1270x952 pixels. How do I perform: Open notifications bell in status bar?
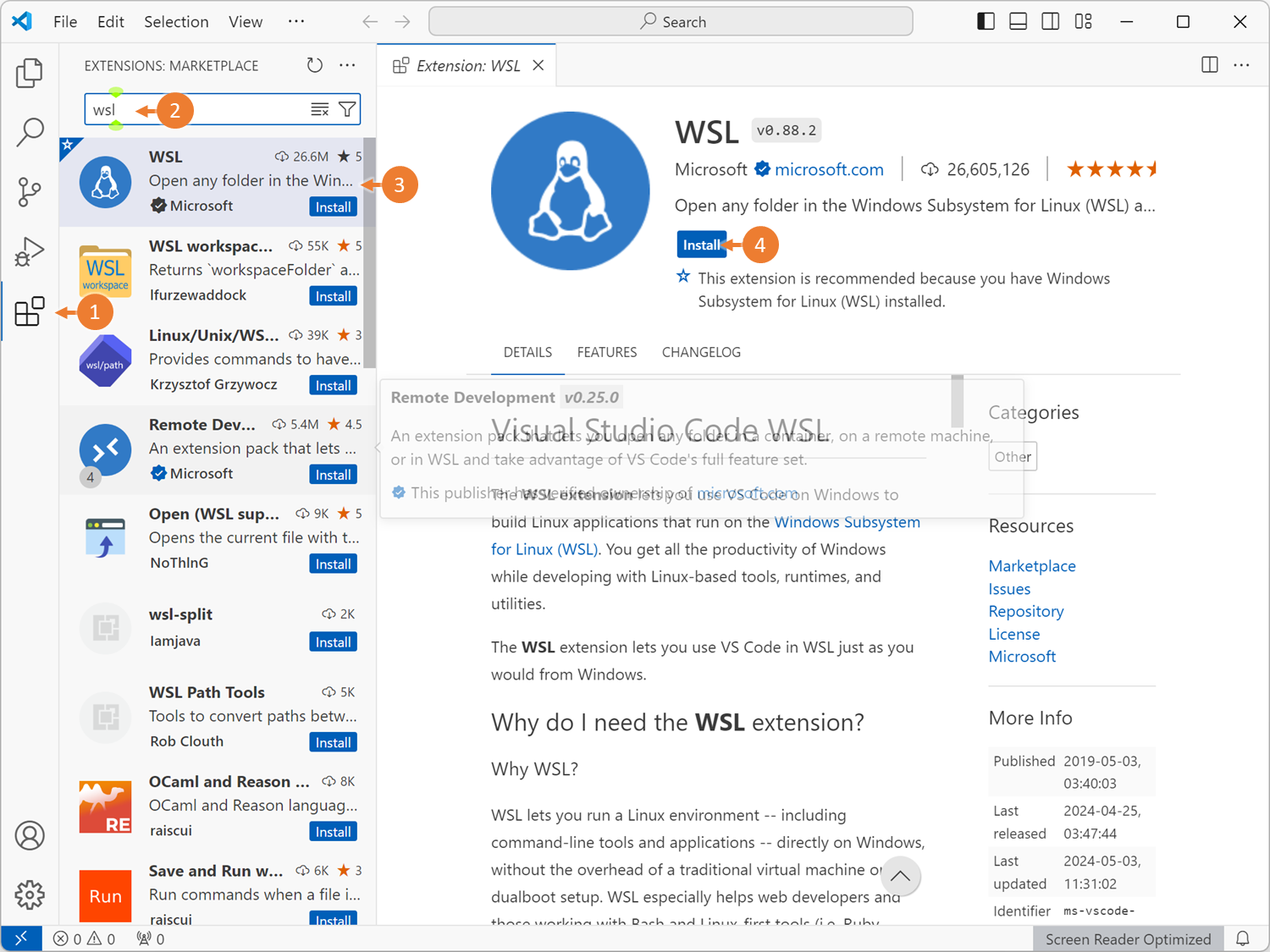pyautogui.click(x=1243, y=938)
